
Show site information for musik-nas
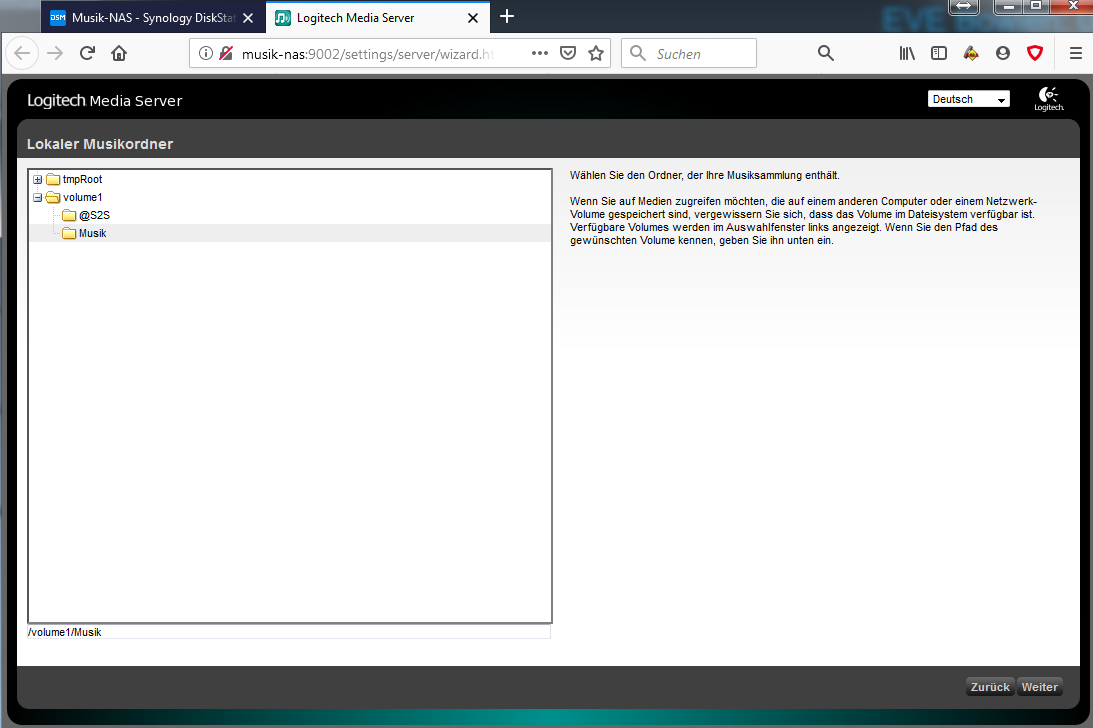pyautogui.click(x=206, y=53)
